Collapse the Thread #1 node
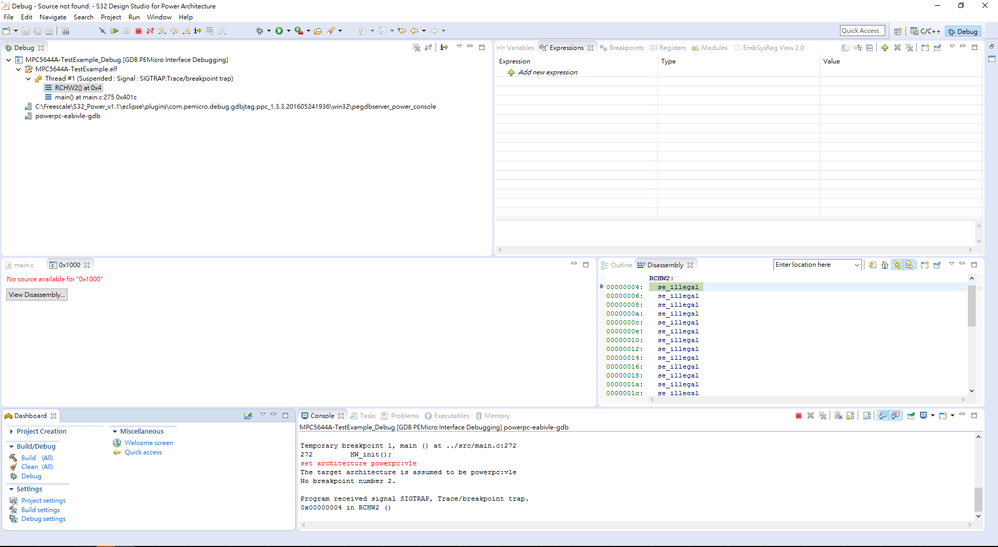This screenshot has height=547, width=998. 29,78
